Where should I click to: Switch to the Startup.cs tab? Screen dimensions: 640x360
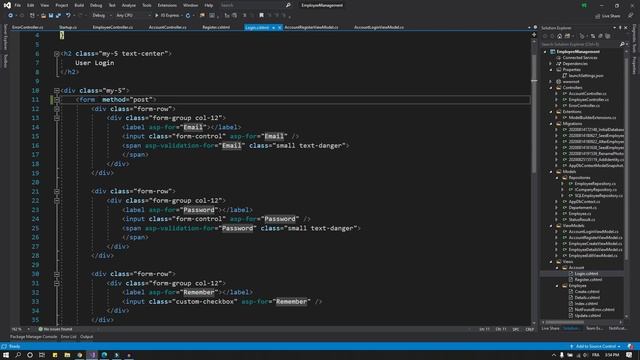(68, 27)
